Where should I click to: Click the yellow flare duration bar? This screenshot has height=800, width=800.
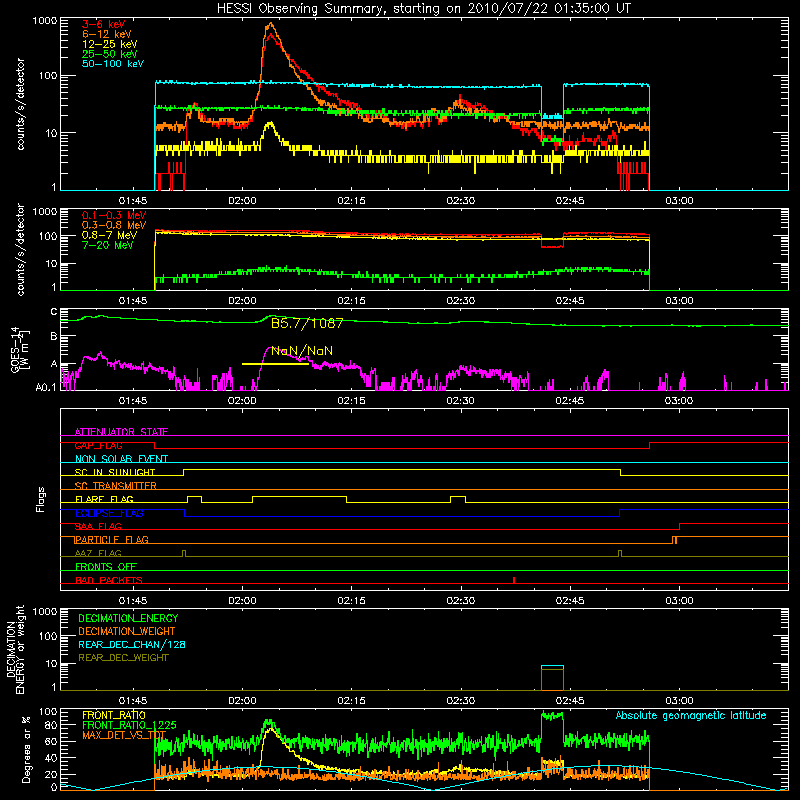[x=275, y=364]
